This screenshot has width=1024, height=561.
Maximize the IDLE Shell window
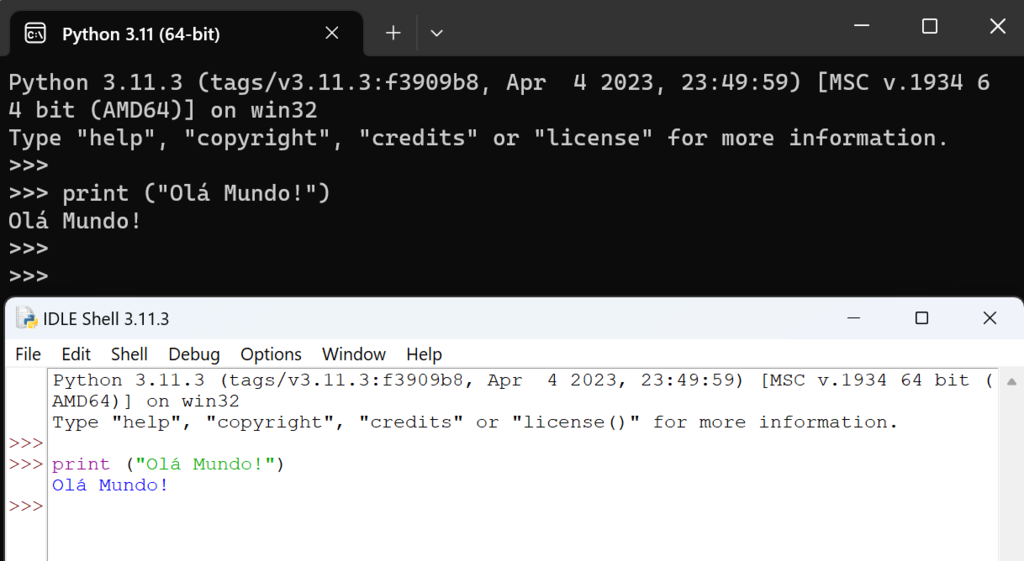click(921, 319)
